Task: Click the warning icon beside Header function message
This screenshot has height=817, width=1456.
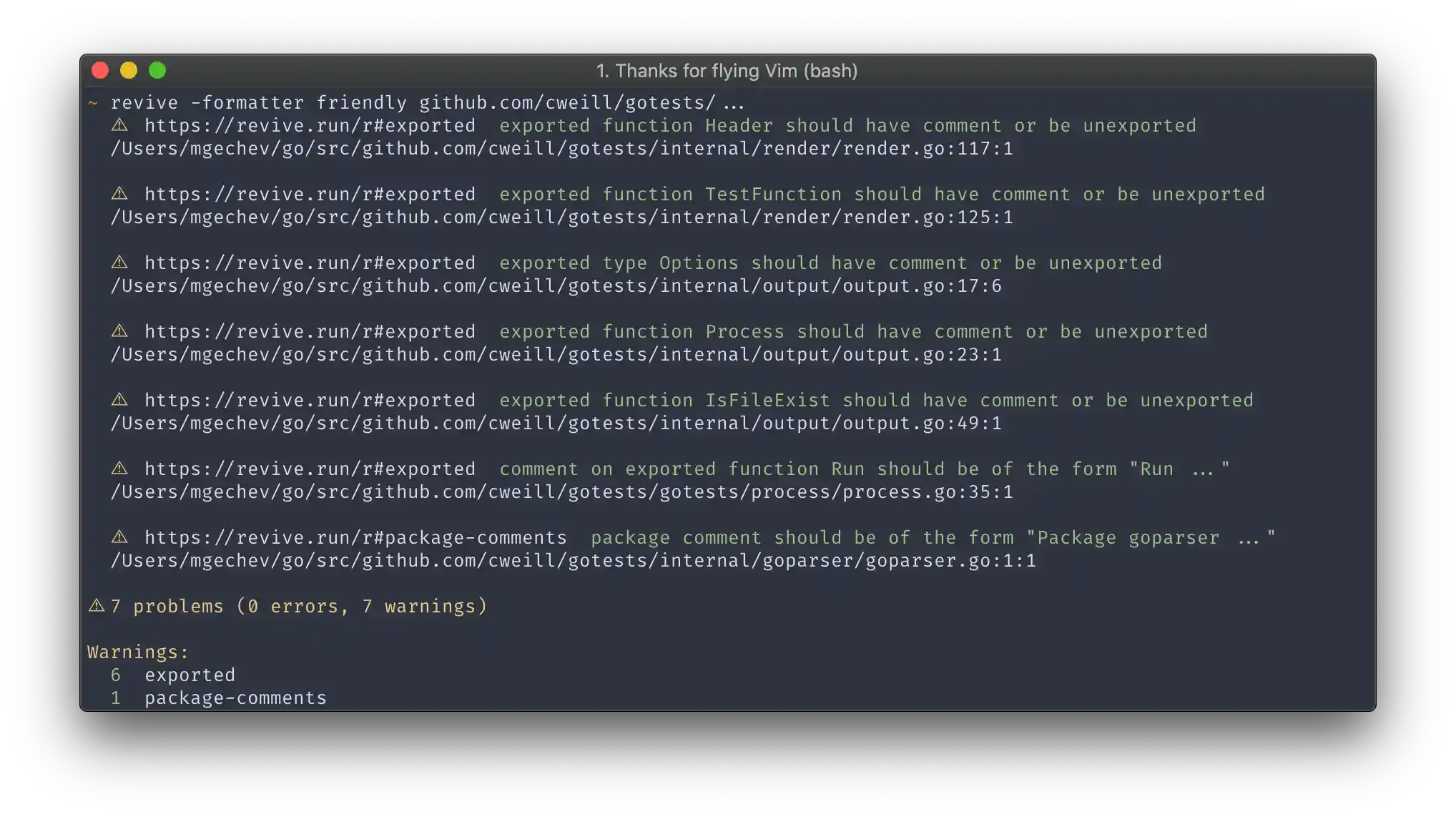Action: pos(119,125)
